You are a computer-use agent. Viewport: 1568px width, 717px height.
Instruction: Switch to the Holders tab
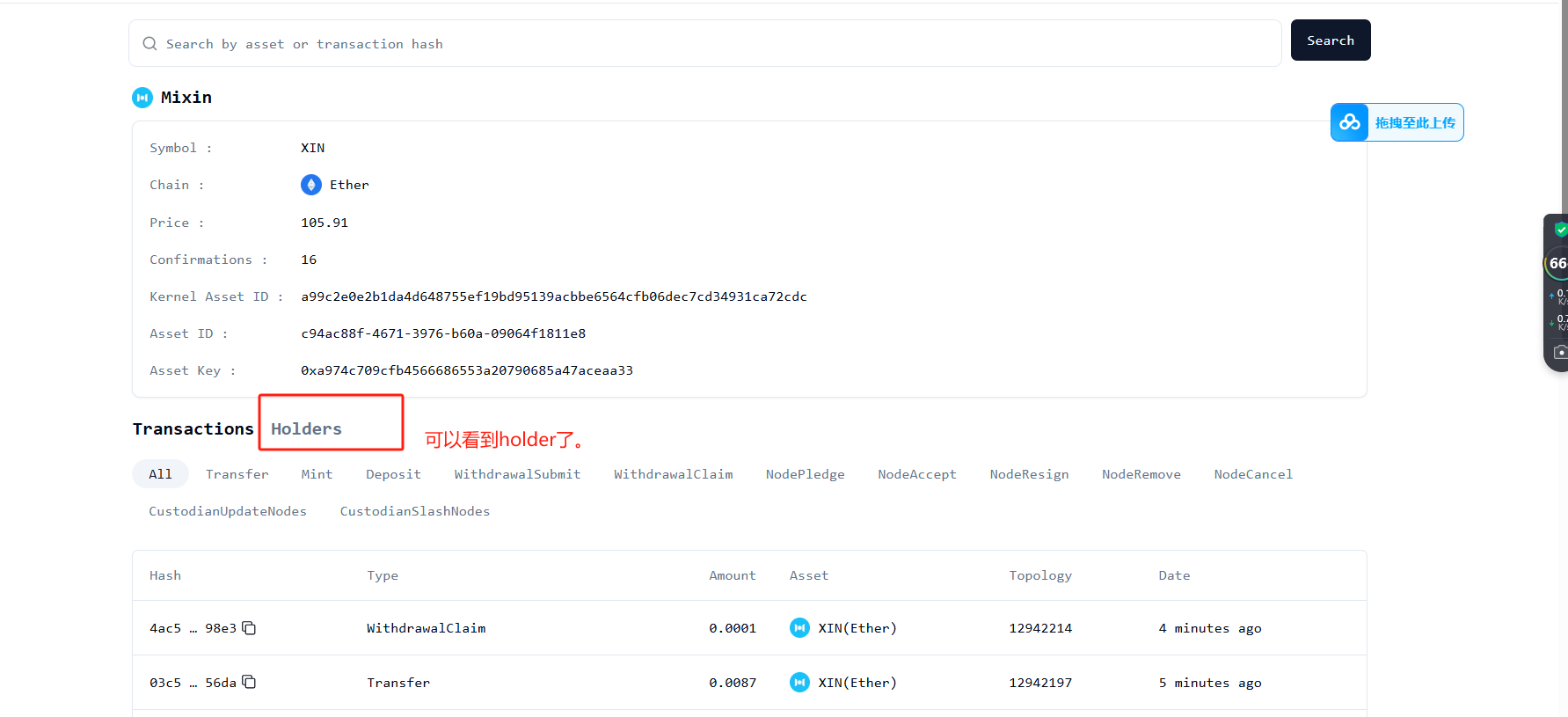306,429
